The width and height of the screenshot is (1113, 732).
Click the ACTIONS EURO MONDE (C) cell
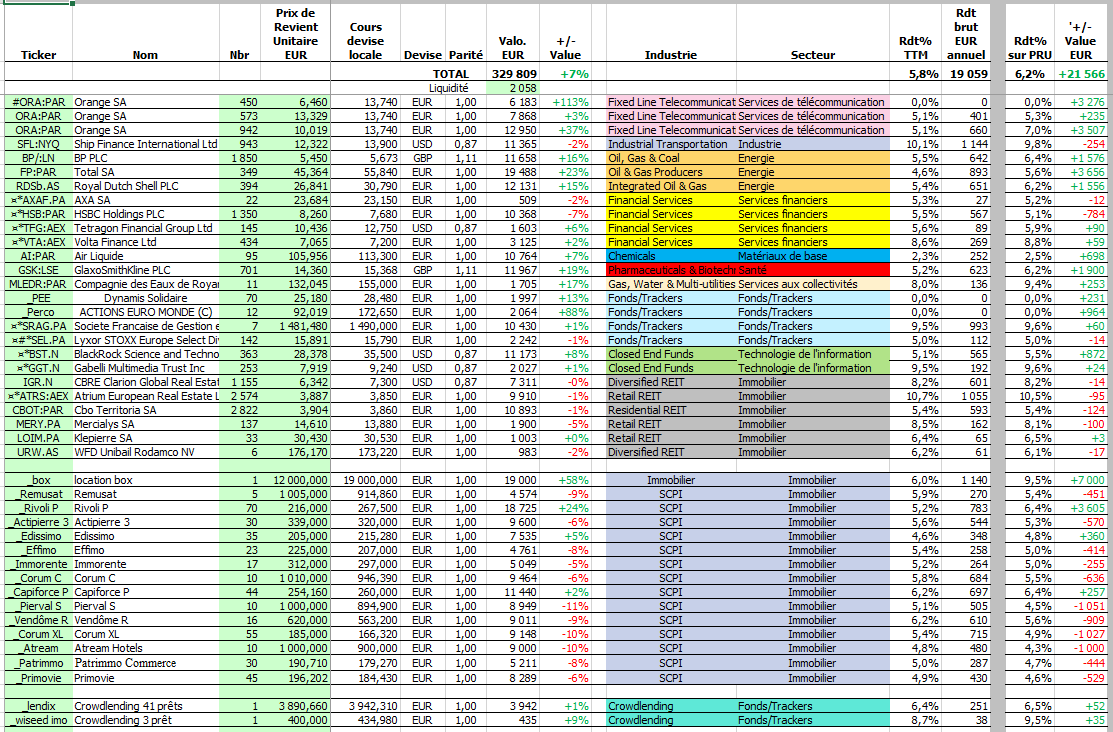pyautogui.click(x=146, y=312)
